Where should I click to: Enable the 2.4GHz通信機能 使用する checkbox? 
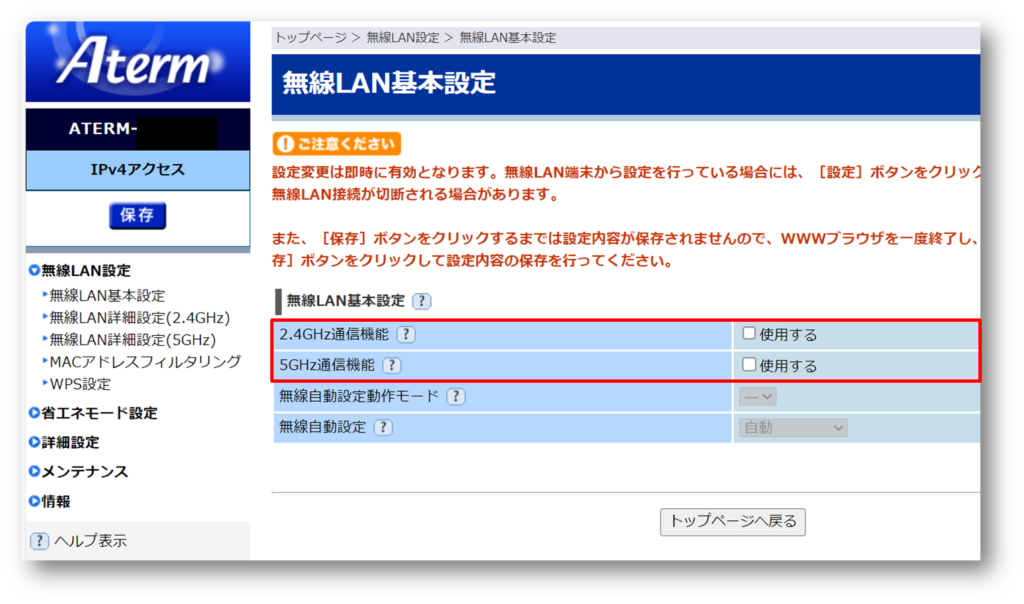pyautogui.click(x=749, y=334)
